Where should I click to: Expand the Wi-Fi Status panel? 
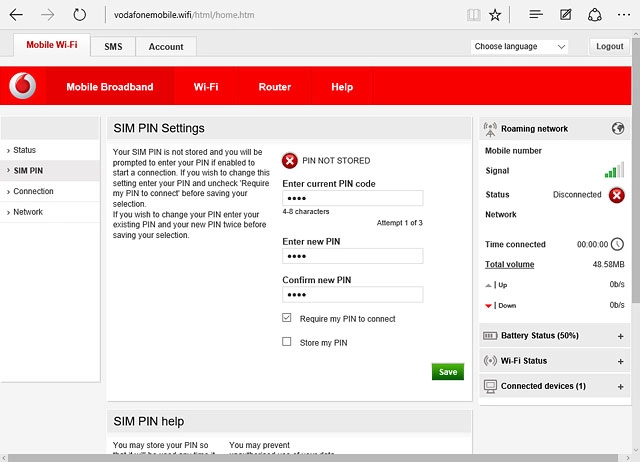tap(620, 361)
